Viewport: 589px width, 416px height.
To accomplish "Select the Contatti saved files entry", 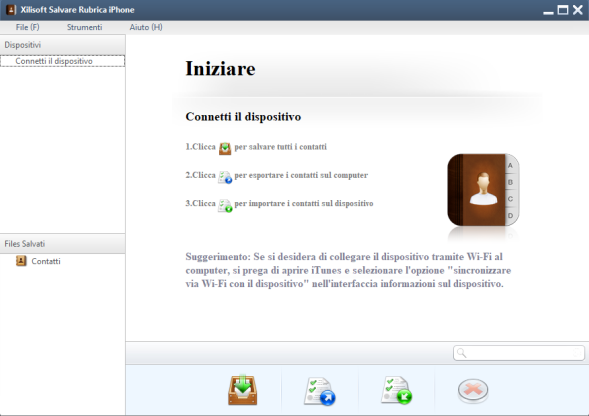I will click(45, 261).
